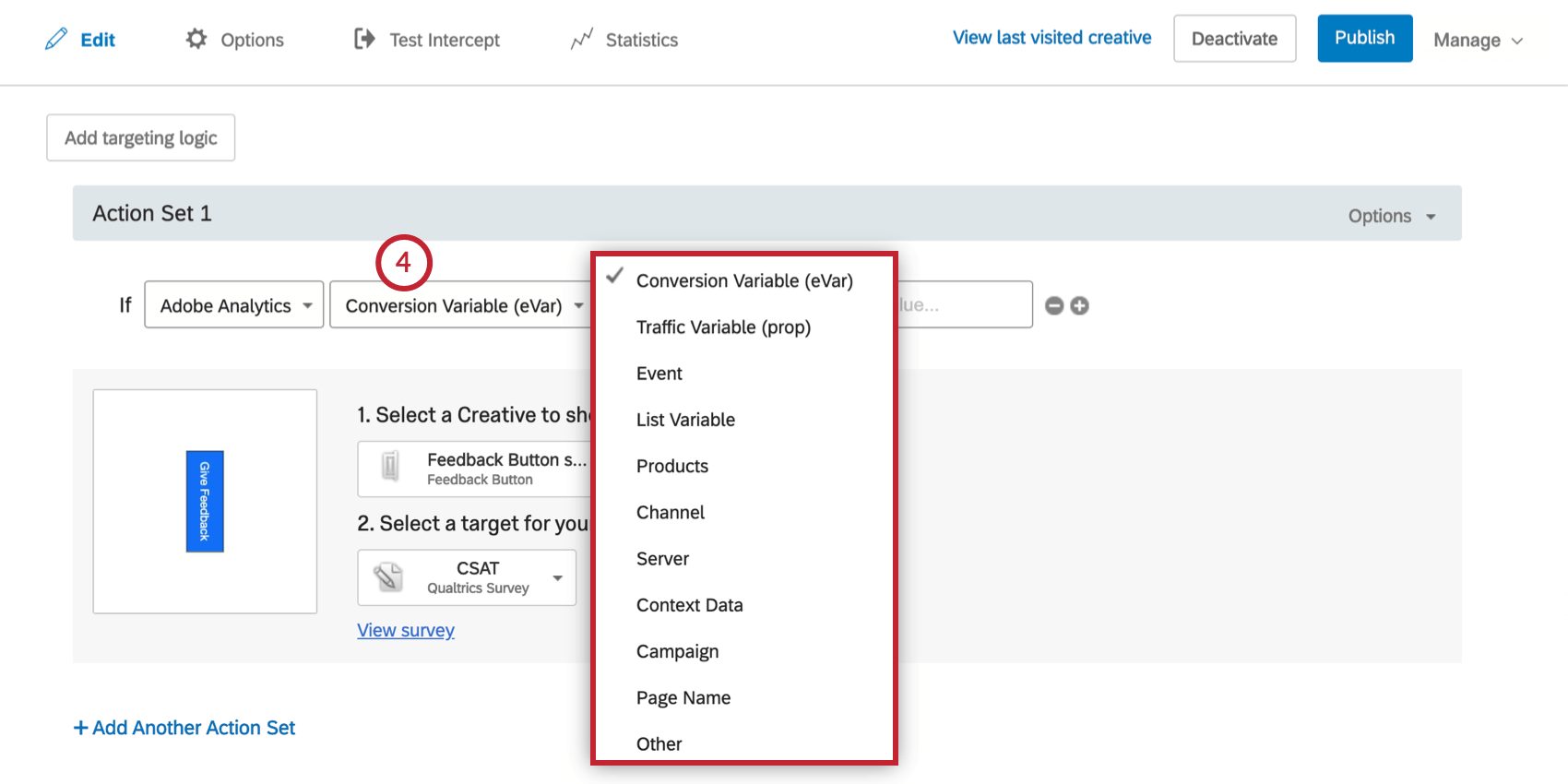Click the Feedback Button creative icon
This screenshot has height=784, width=1568.
coord(390,468)
